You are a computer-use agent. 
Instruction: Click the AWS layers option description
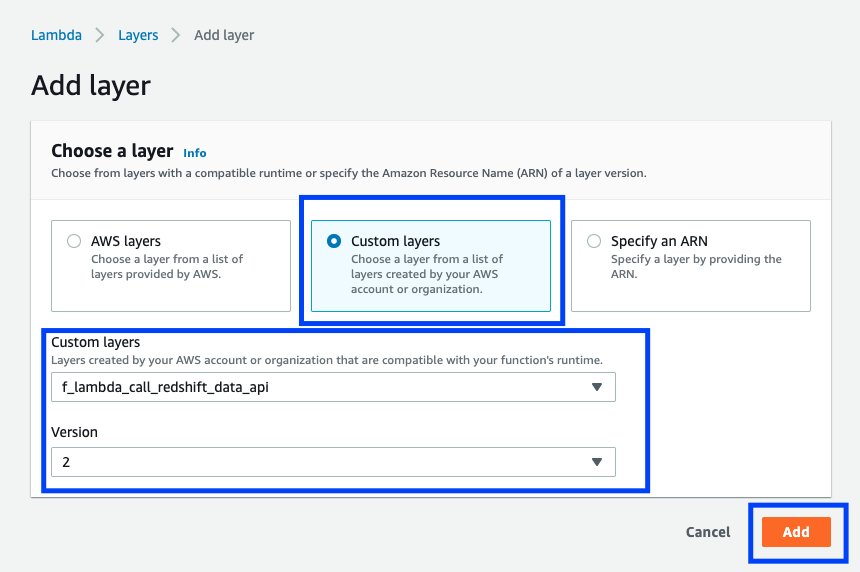click(167, 267)
